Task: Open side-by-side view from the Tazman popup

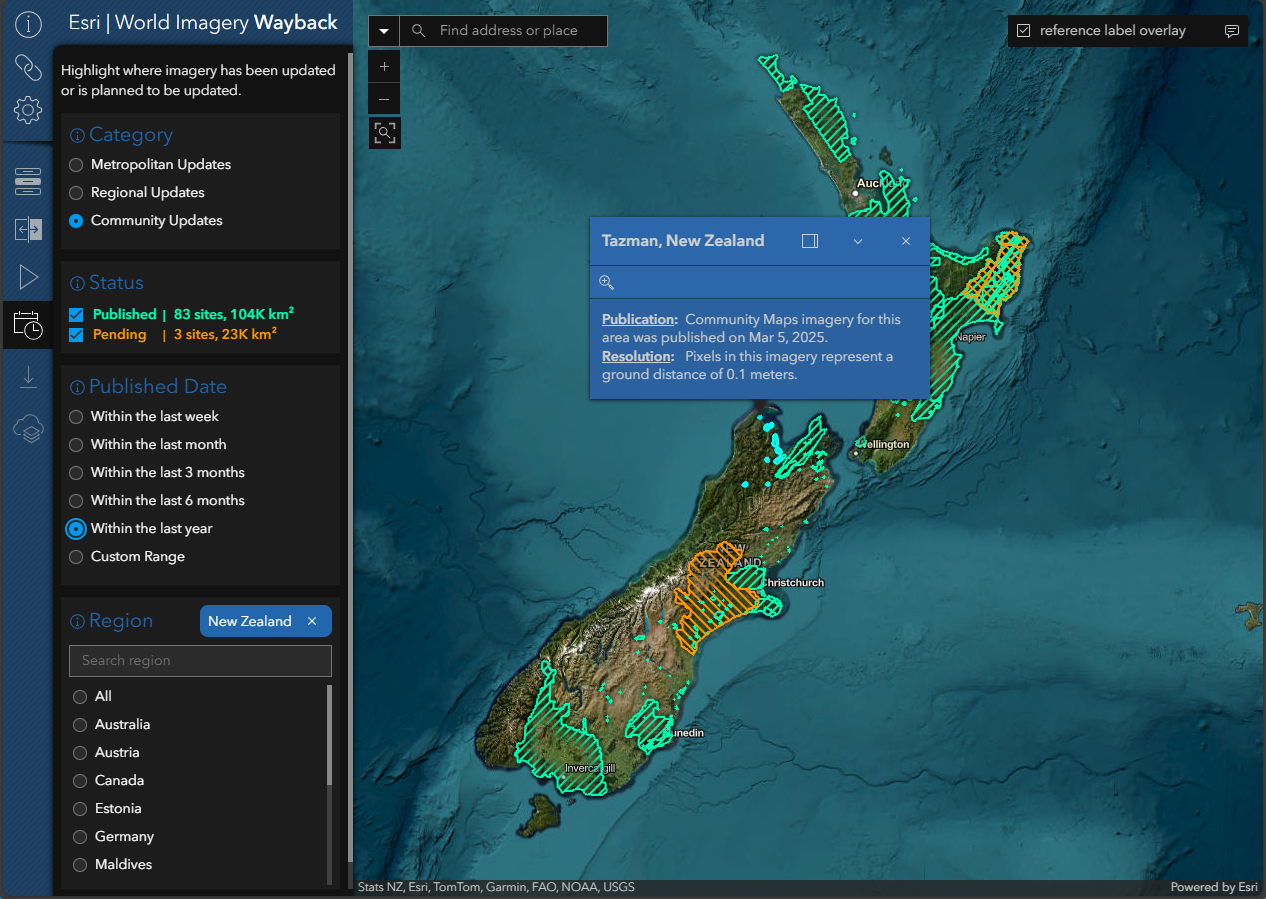Action: (x=810, y=241)
